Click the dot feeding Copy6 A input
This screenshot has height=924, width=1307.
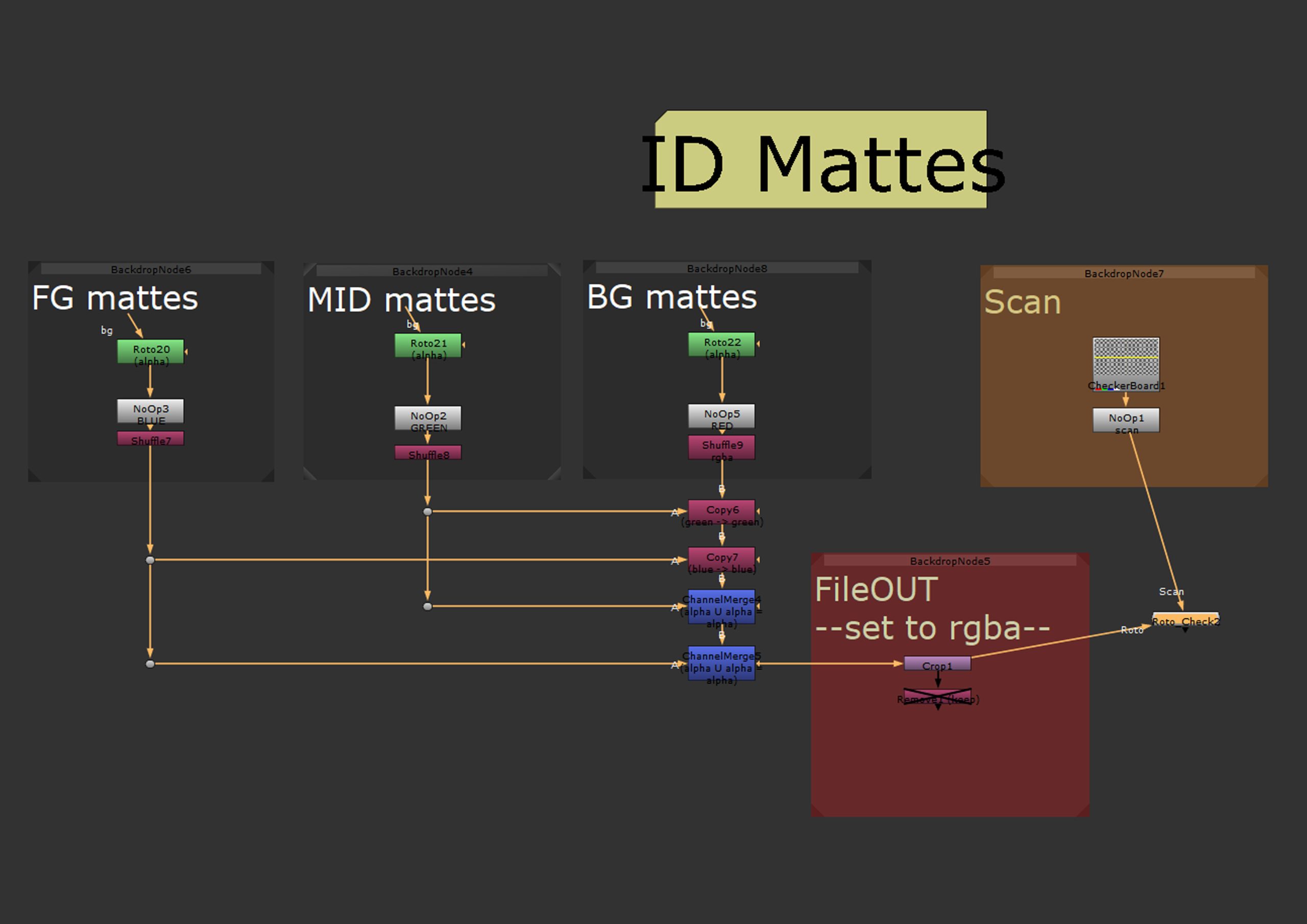tap(427, 512)
